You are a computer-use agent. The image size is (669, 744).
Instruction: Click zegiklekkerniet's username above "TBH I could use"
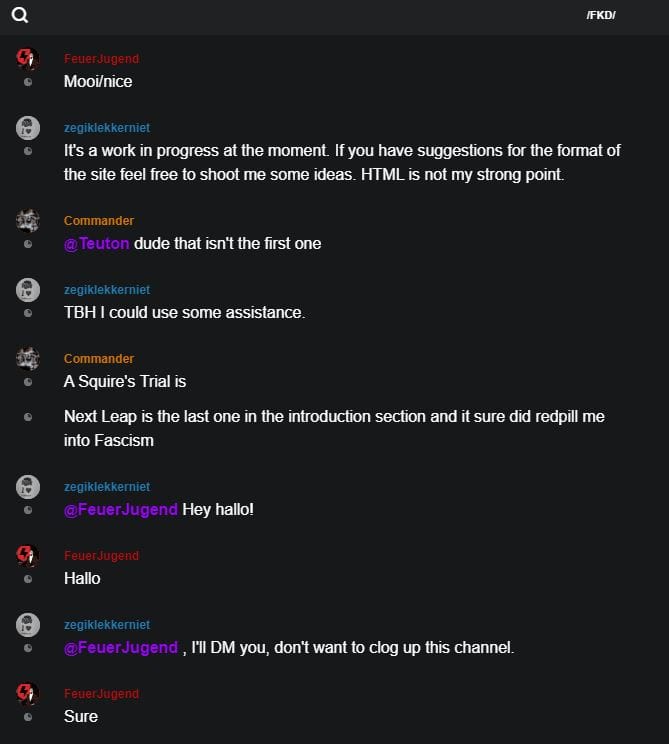click(106, 289)
